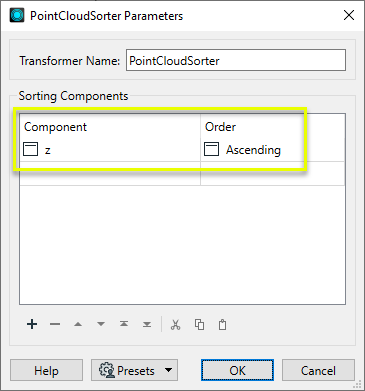The height and width of the screenshot is (391, 365).
Task: Click the move row down arrow
Action: (x=101, y=324)
